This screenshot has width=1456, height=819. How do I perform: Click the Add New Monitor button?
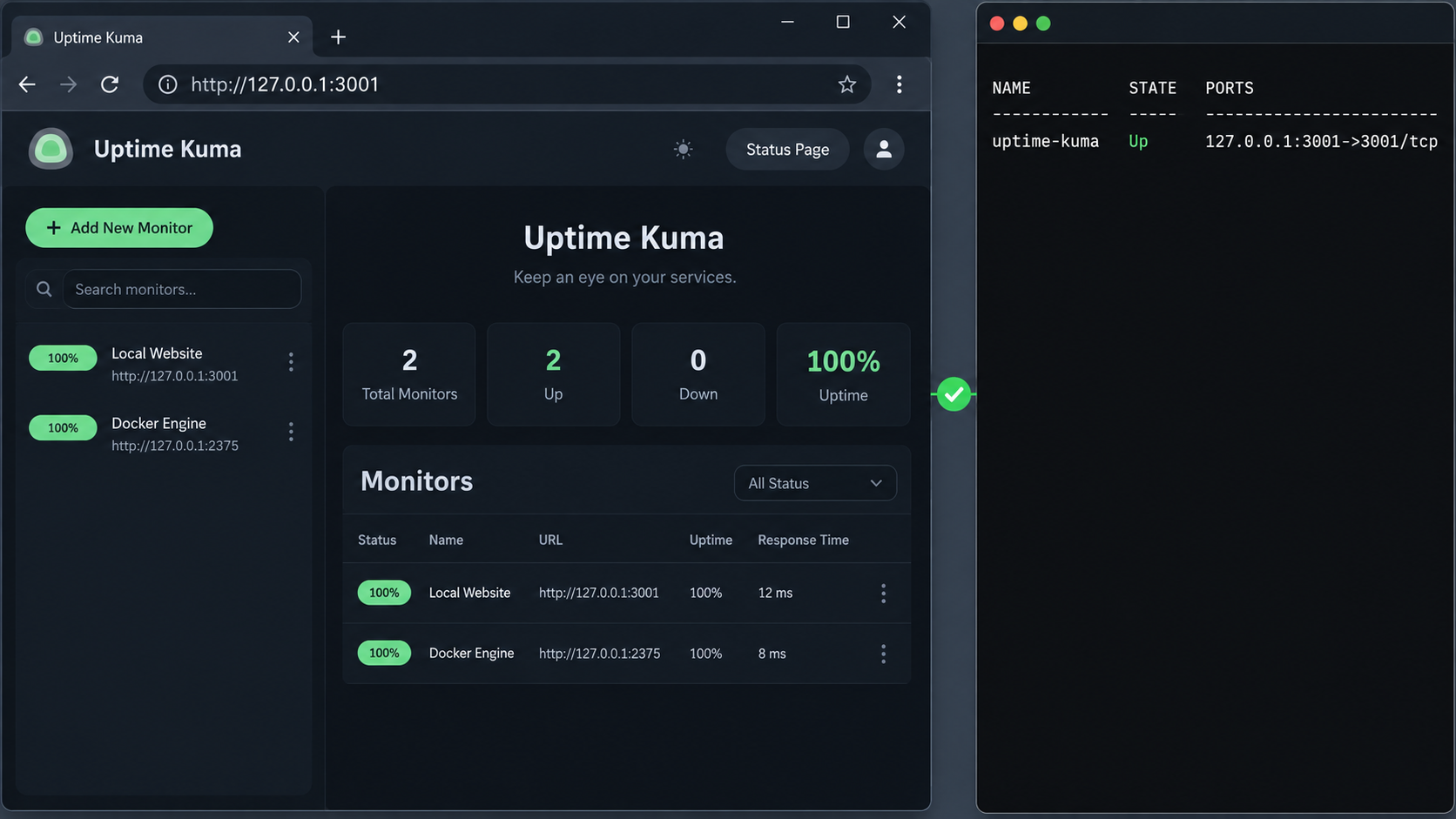tap(119, 227)
